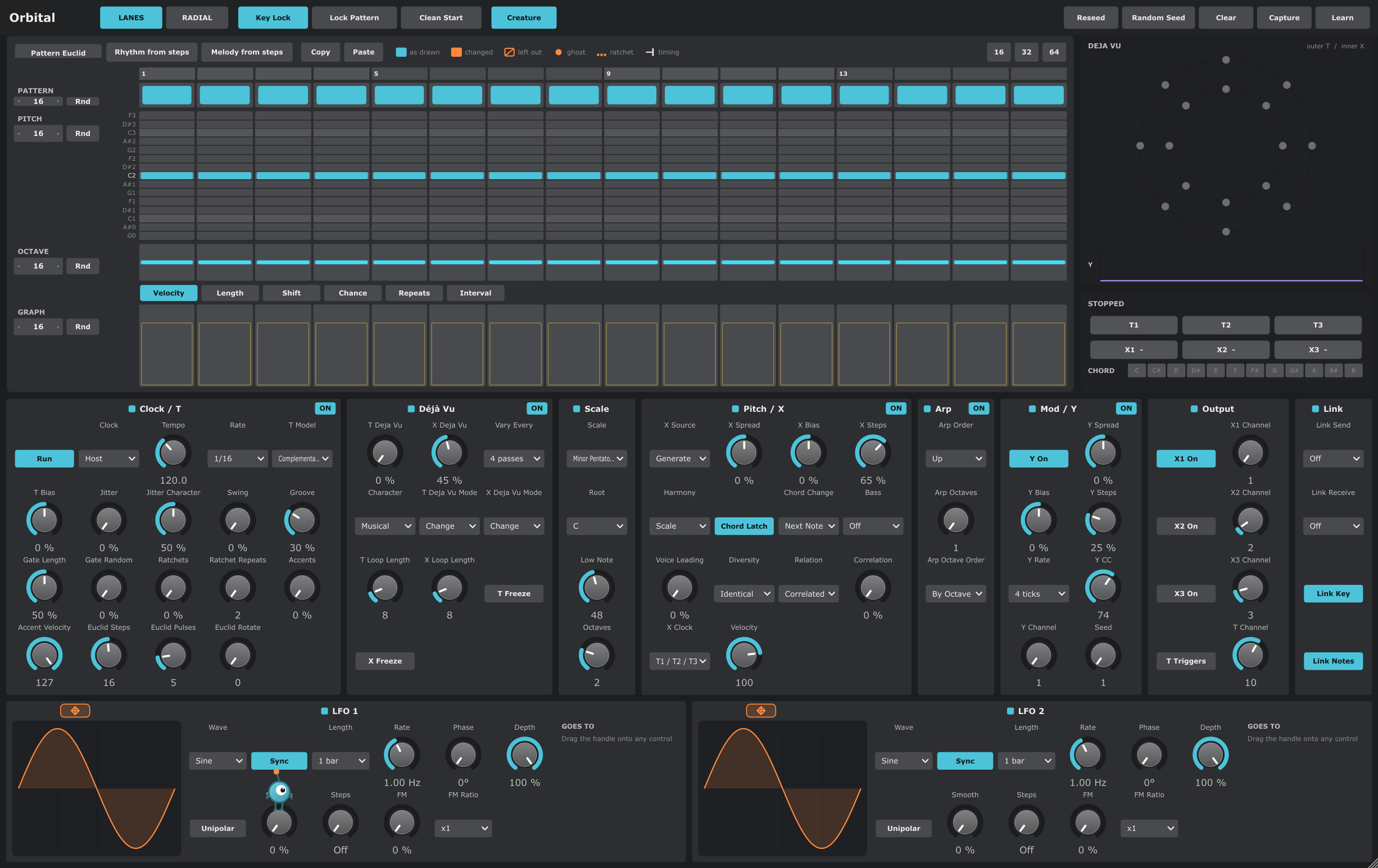Screen dimensions: 1378x868
Task: Toggle the Clock / T ON switch
Action: 325,408
